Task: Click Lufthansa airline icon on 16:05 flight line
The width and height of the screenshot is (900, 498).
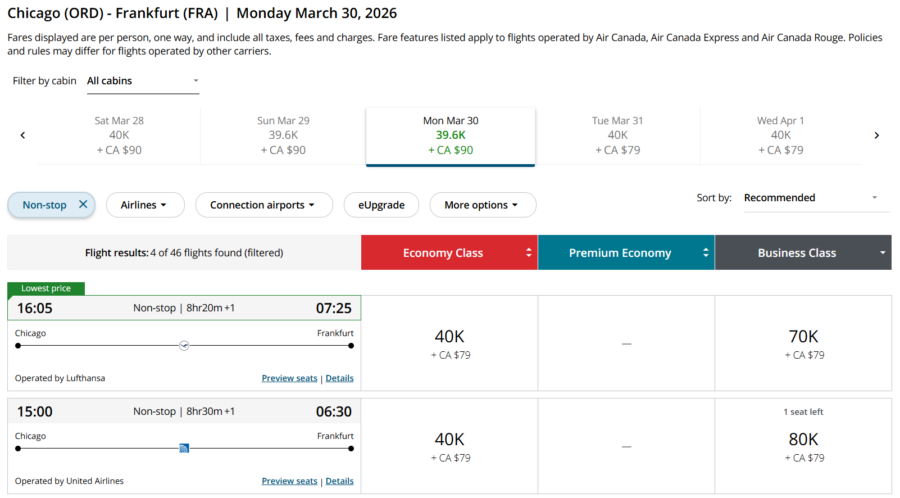Action: pyautogui.click(x=184, y=345)
